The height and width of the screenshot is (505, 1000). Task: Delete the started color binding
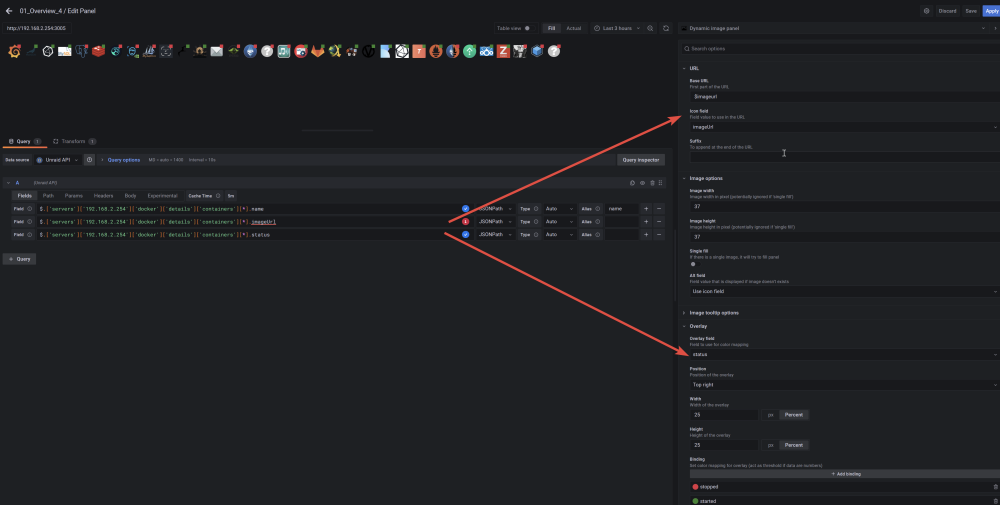(996, 501)
